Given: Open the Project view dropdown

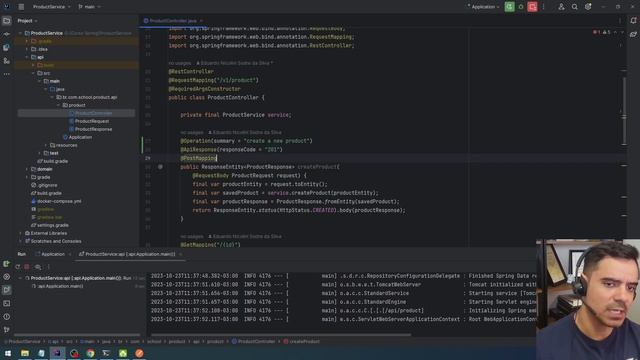Looking at the screenshot, I should tap(27, 20).
